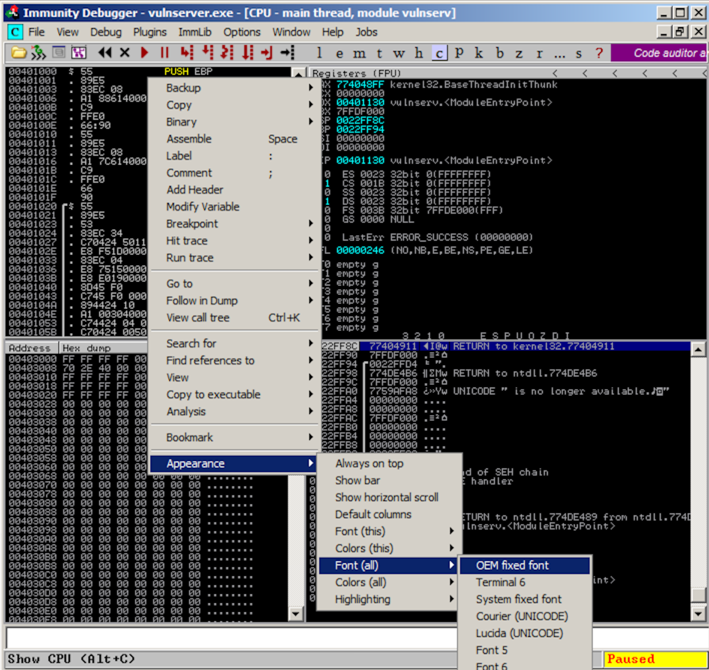
Task: Show breakpoints window with 'b' toolbar button
Action: tap(500, 52)
